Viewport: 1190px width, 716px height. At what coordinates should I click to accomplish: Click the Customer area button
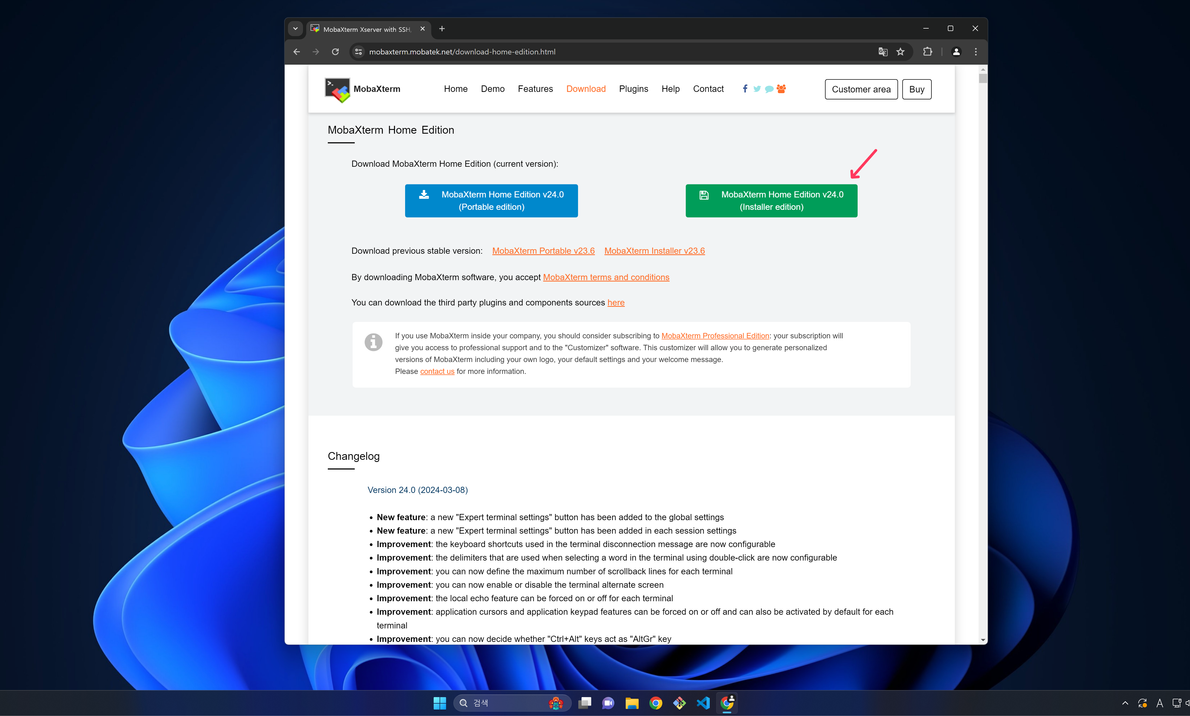(x=861, y=90)
